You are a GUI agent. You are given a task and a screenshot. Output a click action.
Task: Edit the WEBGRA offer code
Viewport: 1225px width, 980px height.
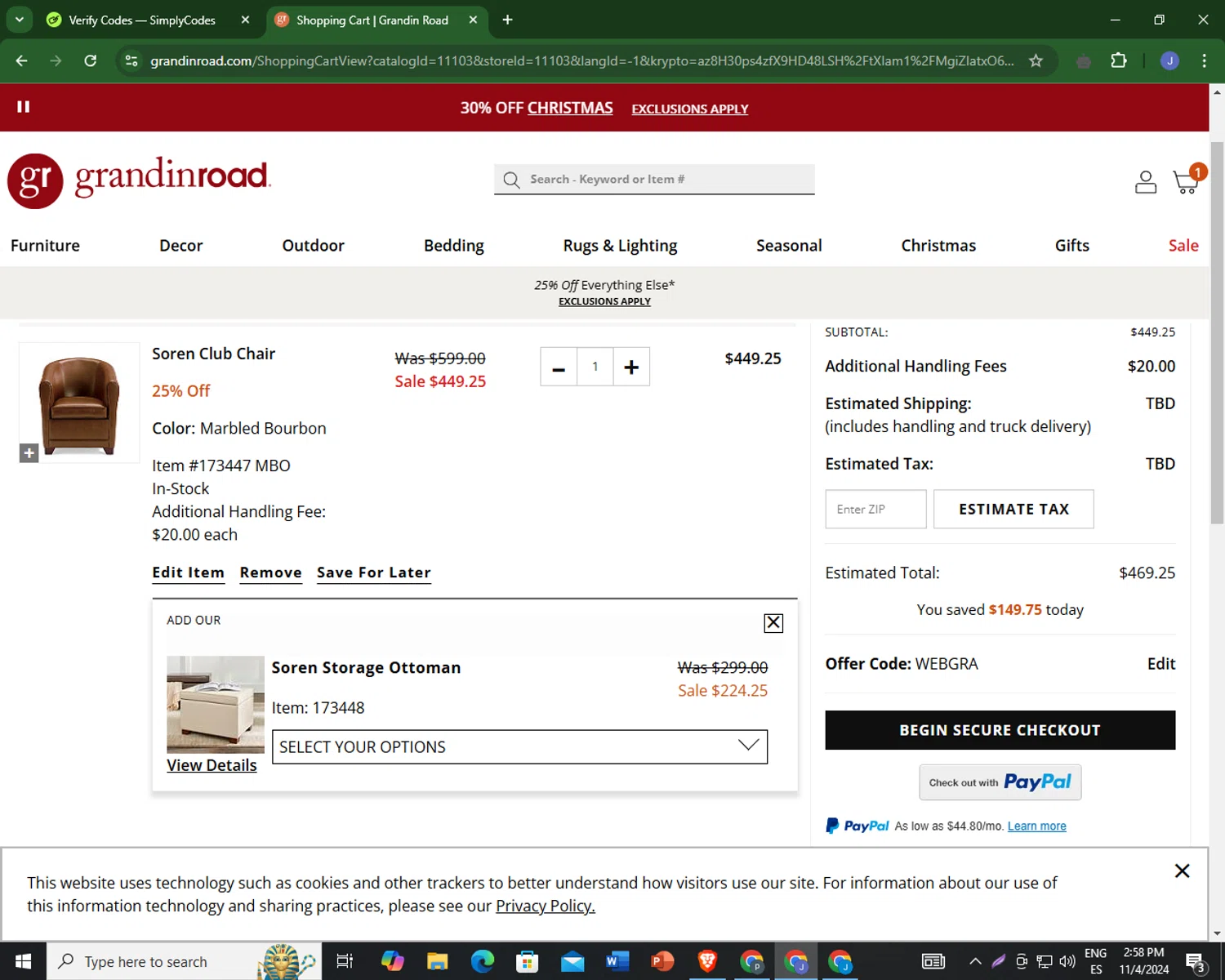click(x=1160, y=664)
